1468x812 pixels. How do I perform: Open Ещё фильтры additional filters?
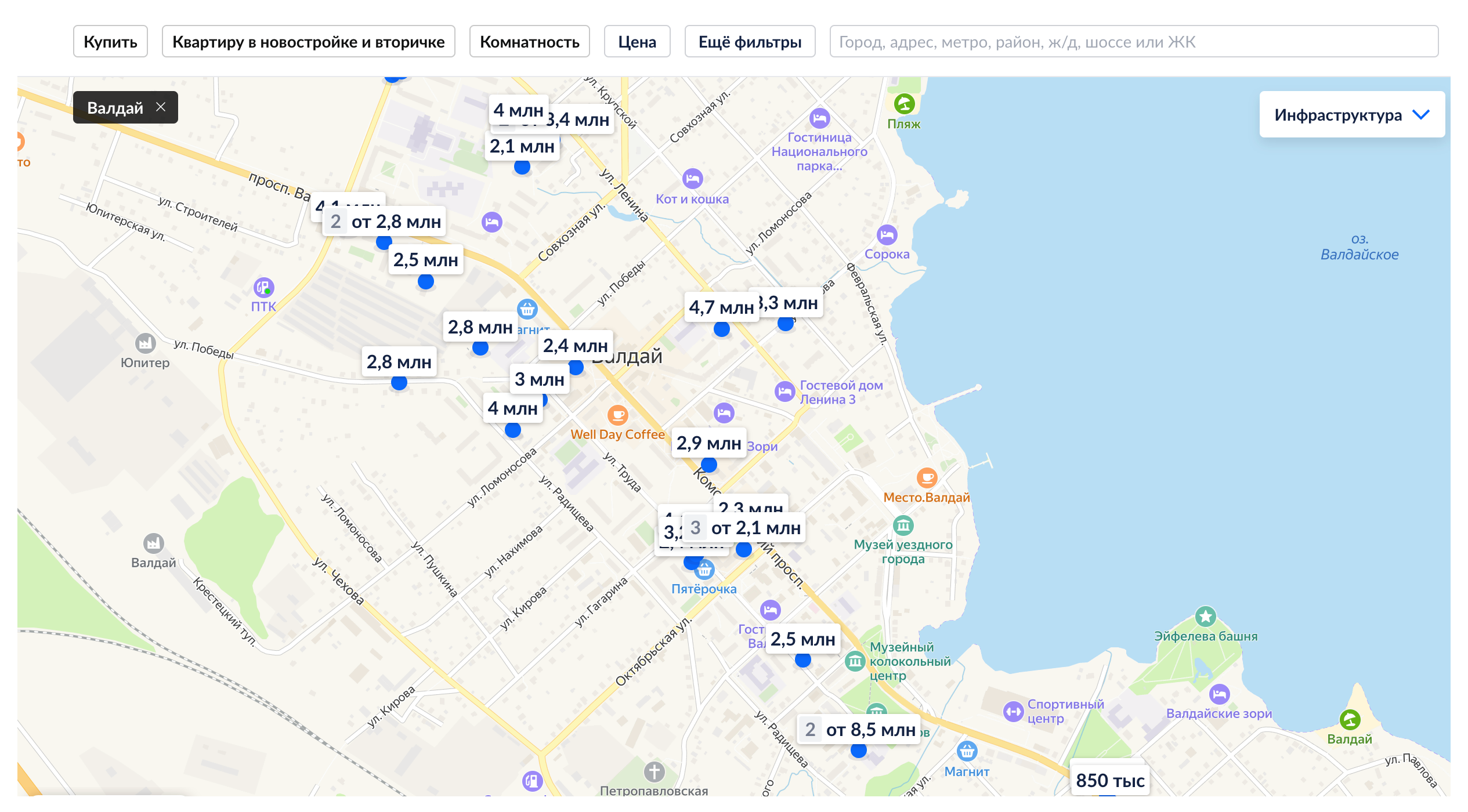(x=750, y=42)
